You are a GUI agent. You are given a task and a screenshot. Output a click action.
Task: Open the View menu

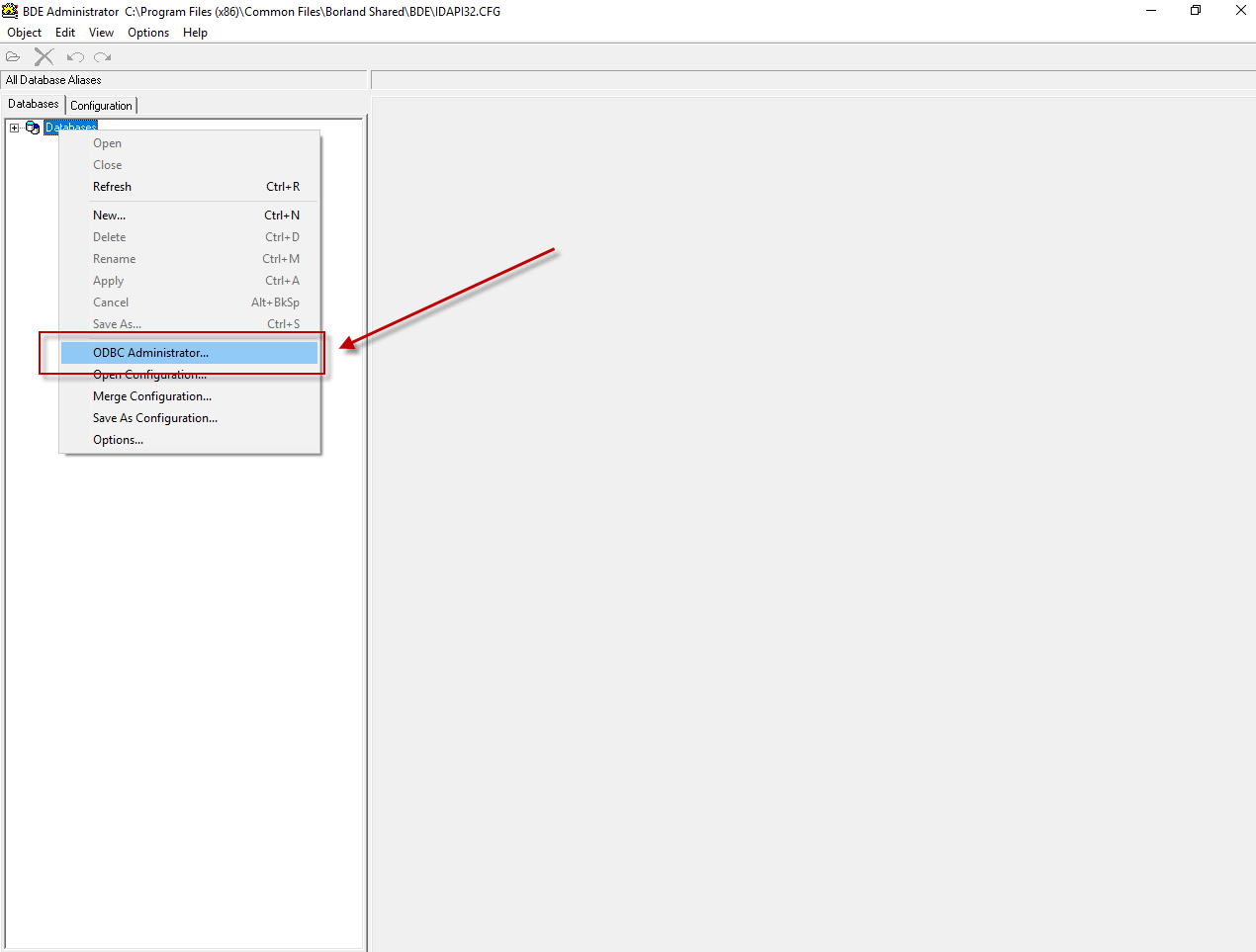pos(101,33)
